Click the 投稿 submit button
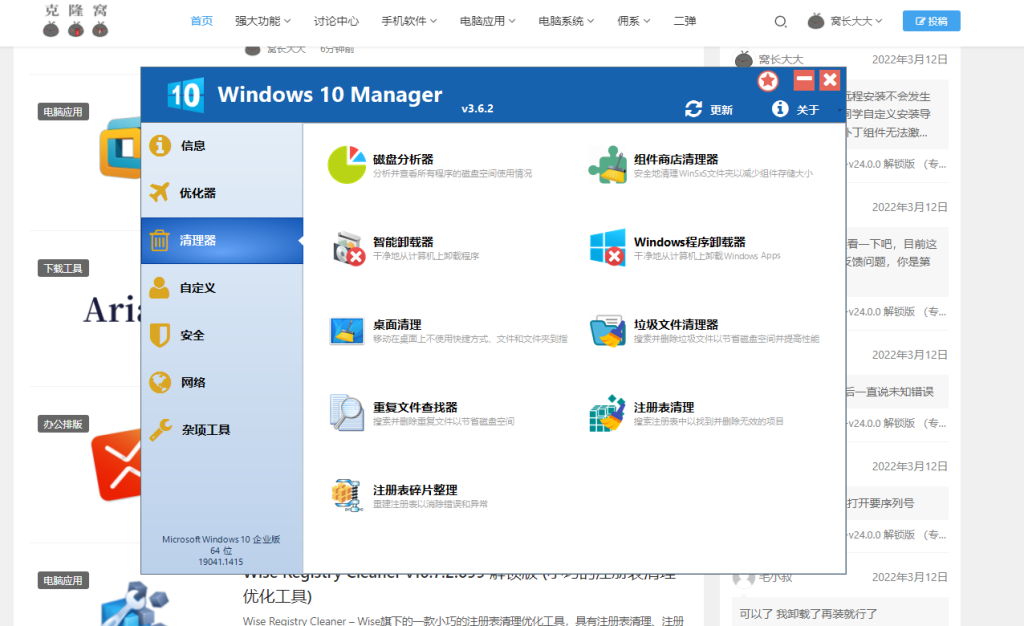Viewport: 1024px width, 626px height. tap(931, 21)
